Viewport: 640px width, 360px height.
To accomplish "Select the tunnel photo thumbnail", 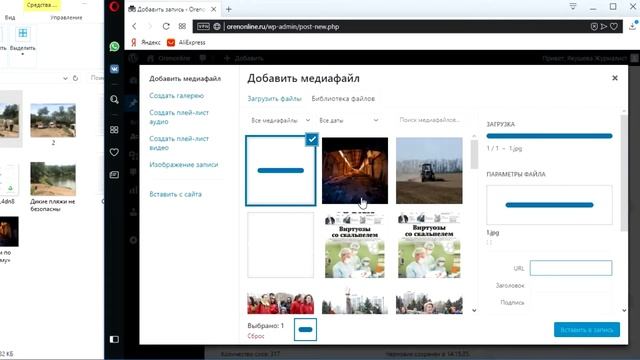I will click(355, 171).
